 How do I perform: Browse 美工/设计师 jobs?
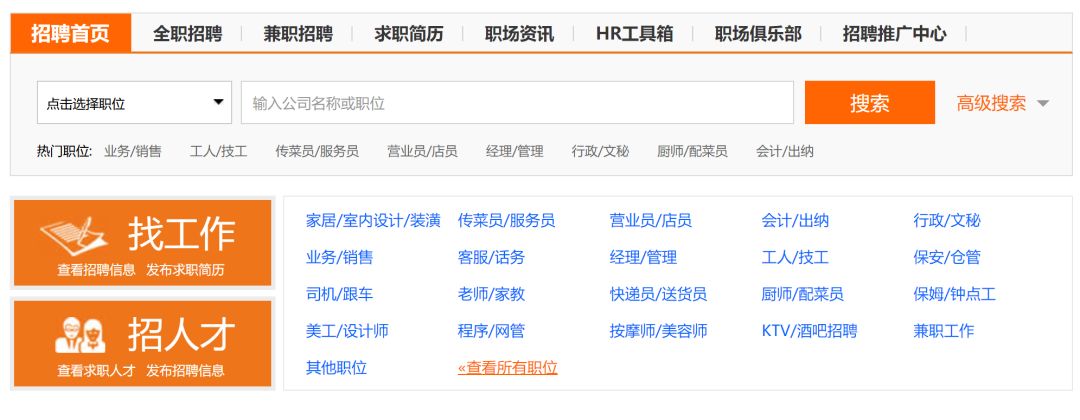click(x=347, y=330)
